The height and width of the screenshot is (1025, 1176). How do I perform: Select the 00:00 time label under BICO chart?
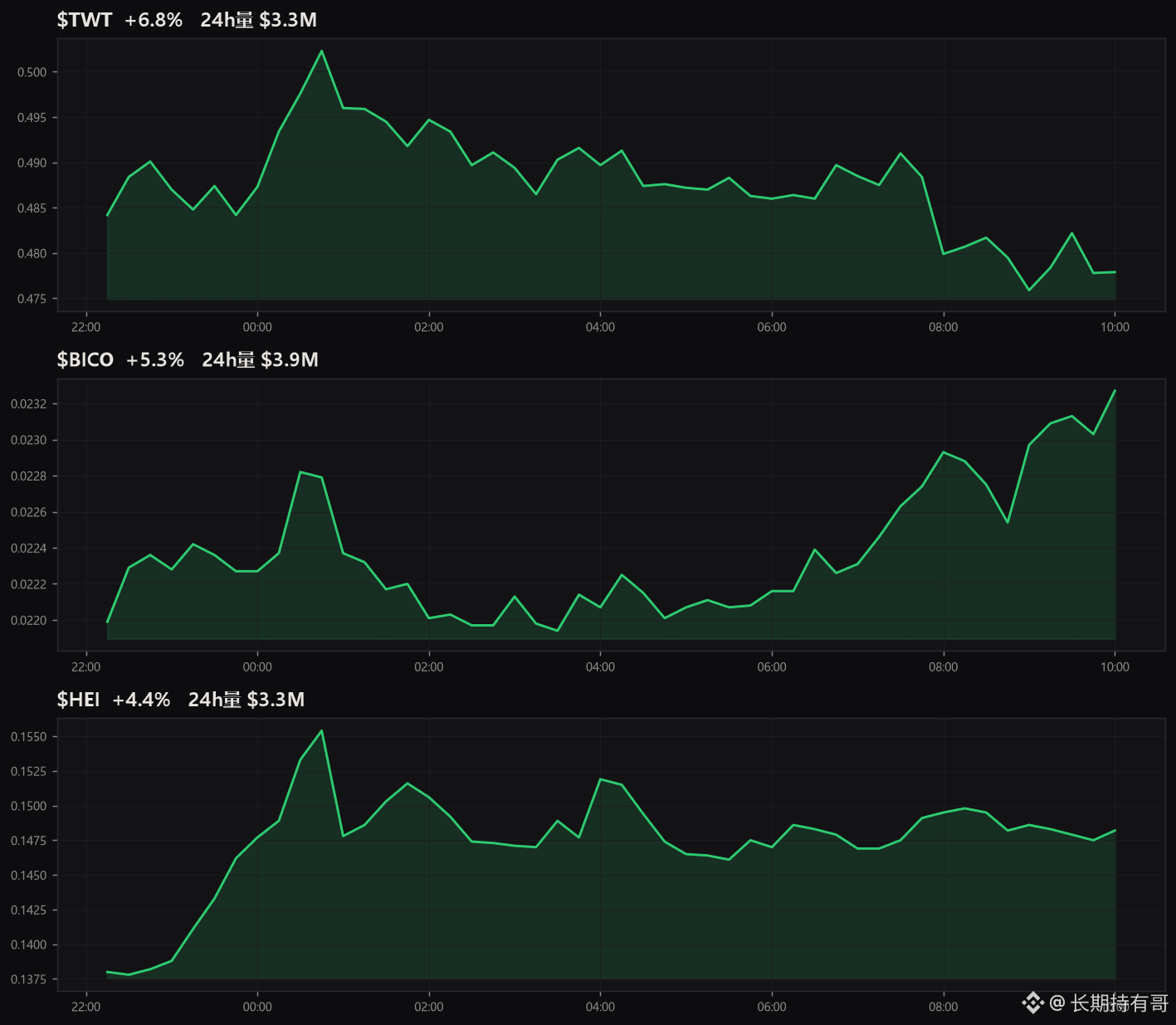(257, 666)
